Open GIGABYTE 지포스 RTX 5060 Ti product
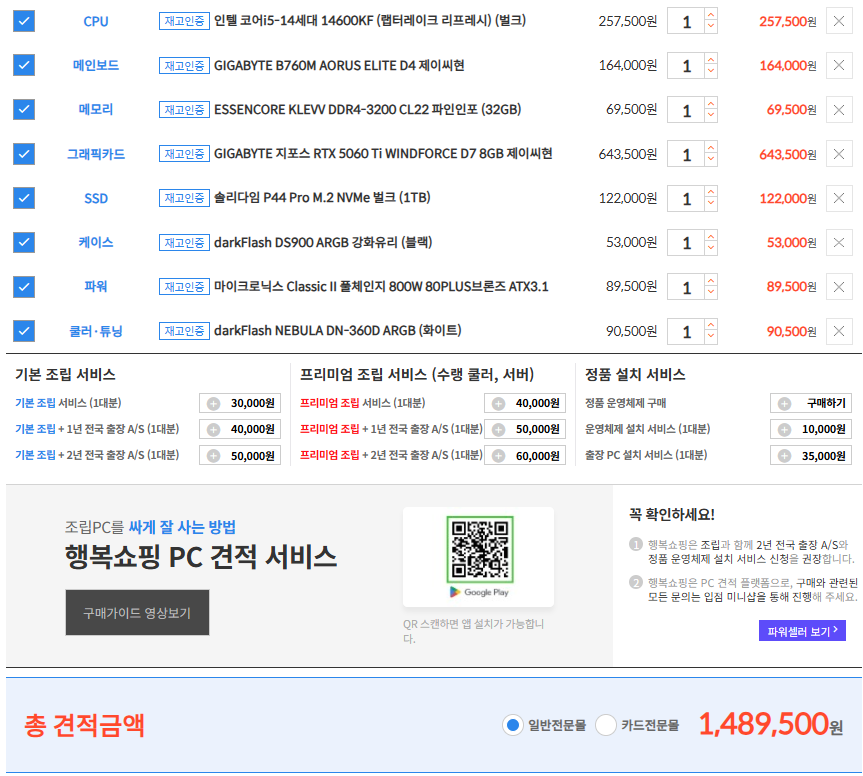 [383, 154]
